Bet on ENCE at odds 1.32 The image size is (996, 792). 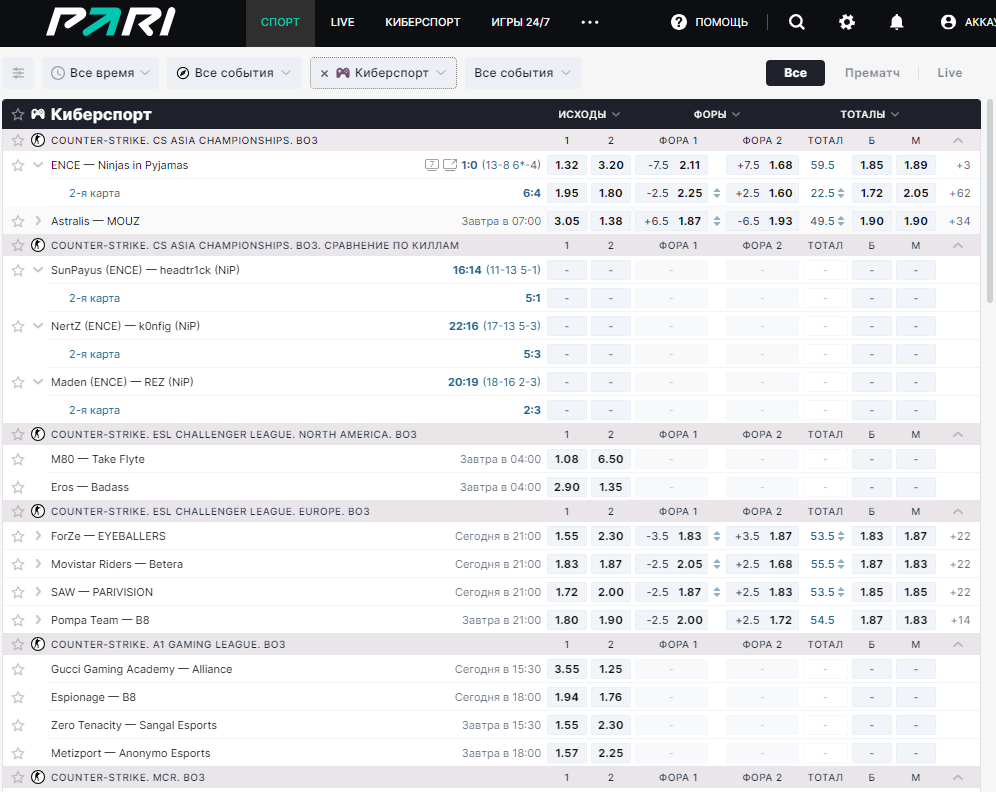tap(567, 165)
